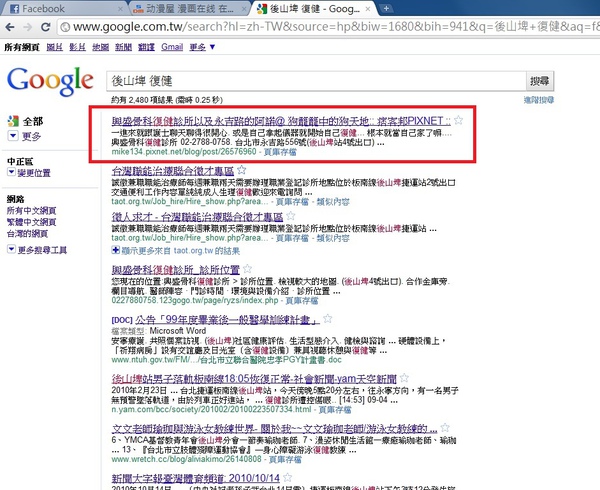Filter by 台灣的網頁

[27, 233]
